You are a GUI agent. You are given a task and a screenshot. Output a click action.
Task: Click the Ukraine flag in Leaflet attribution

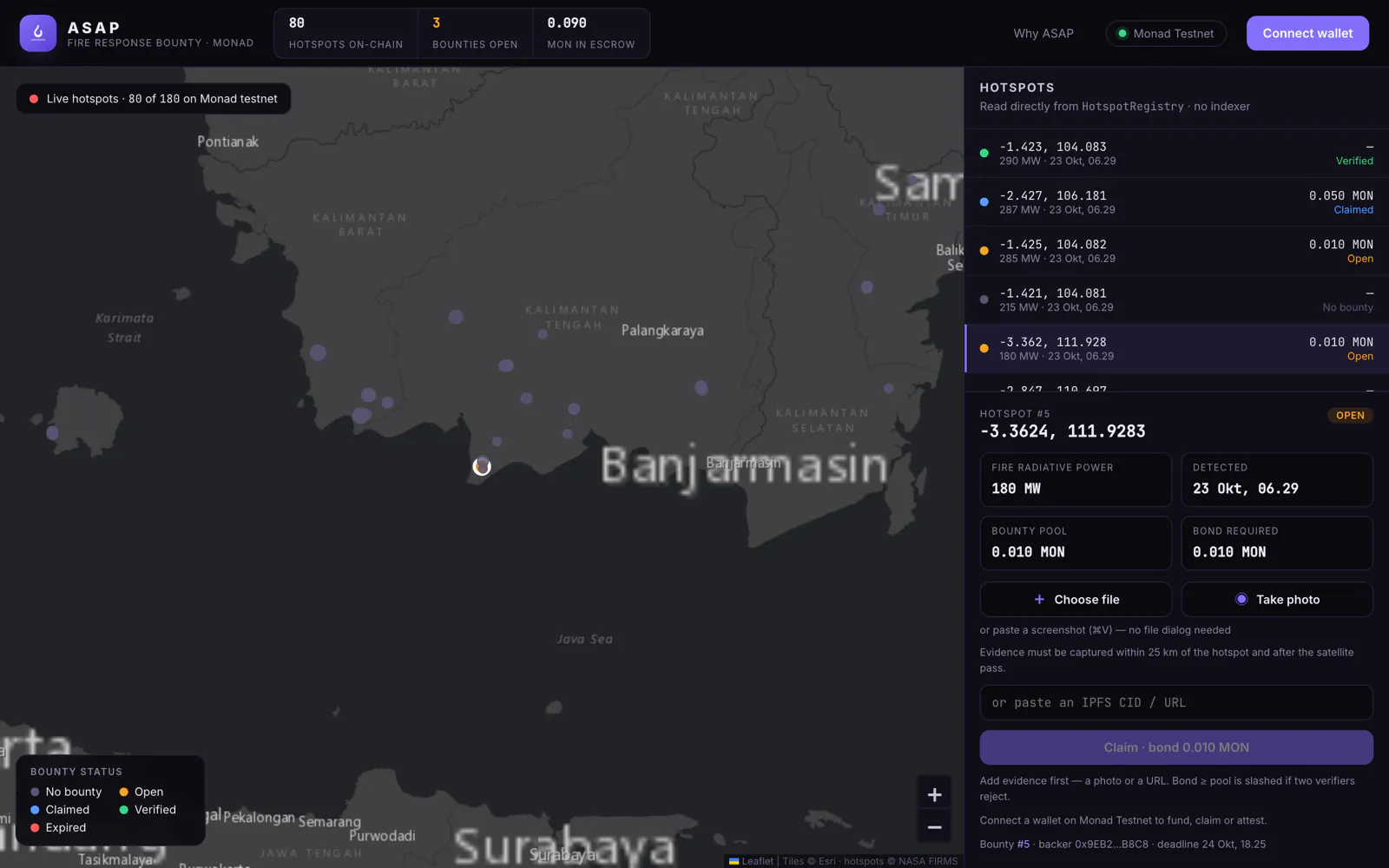click(x=734, y=861)
